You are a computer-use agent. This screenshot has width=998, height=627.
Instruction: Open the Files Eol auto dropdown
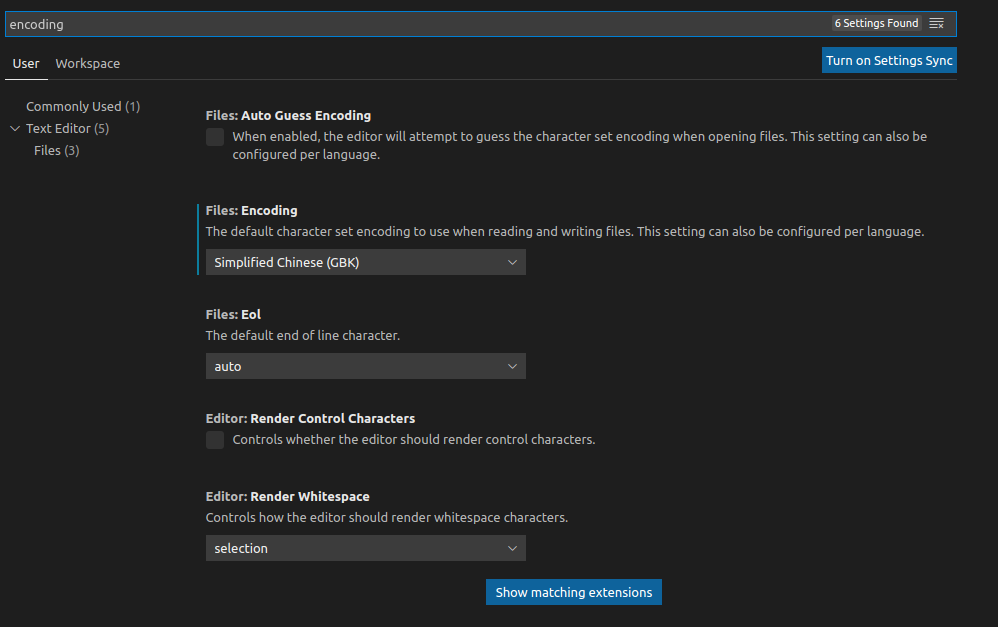click(x=365, y=366)
